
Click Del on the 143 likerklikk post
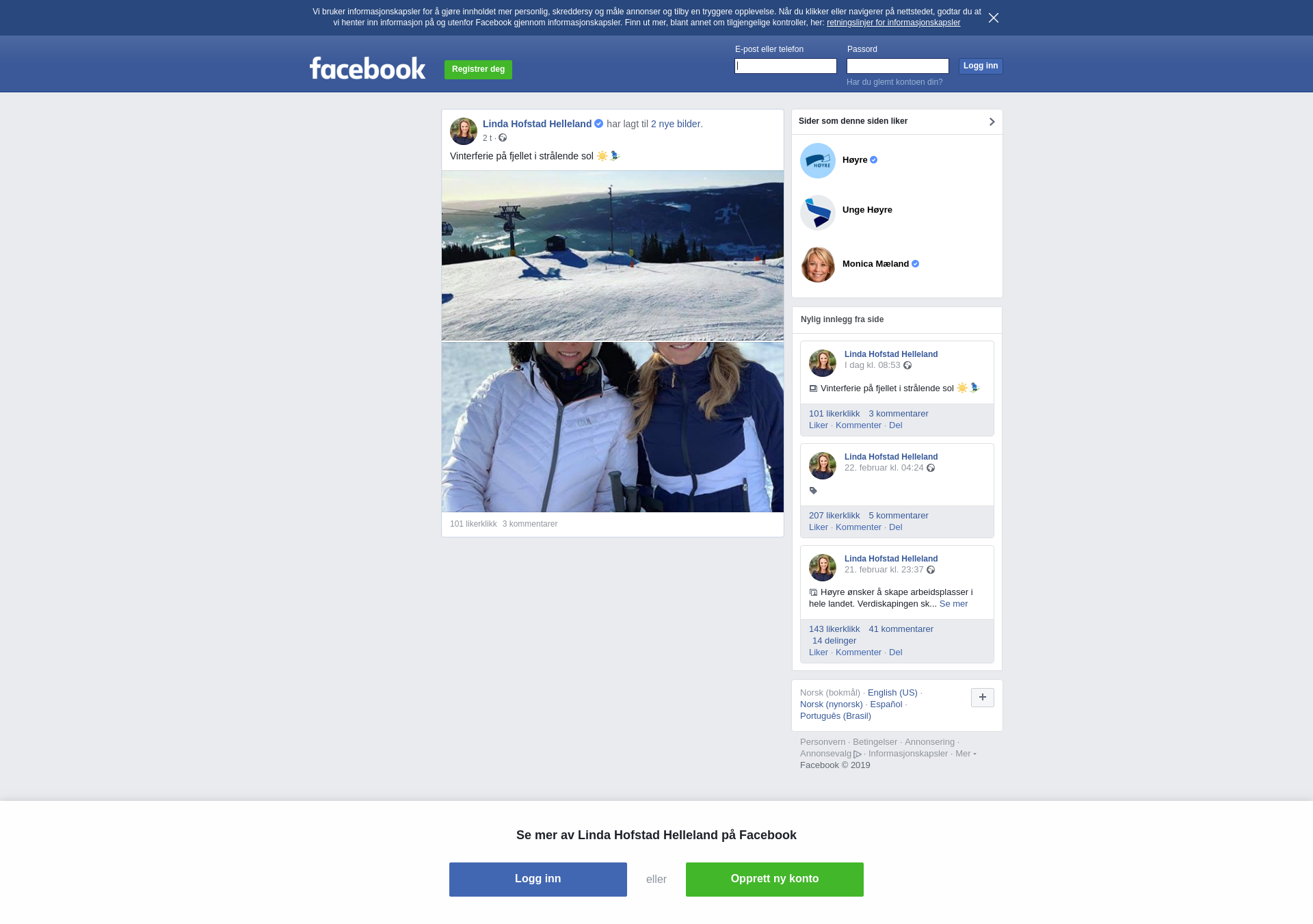[x=896, y=652]
